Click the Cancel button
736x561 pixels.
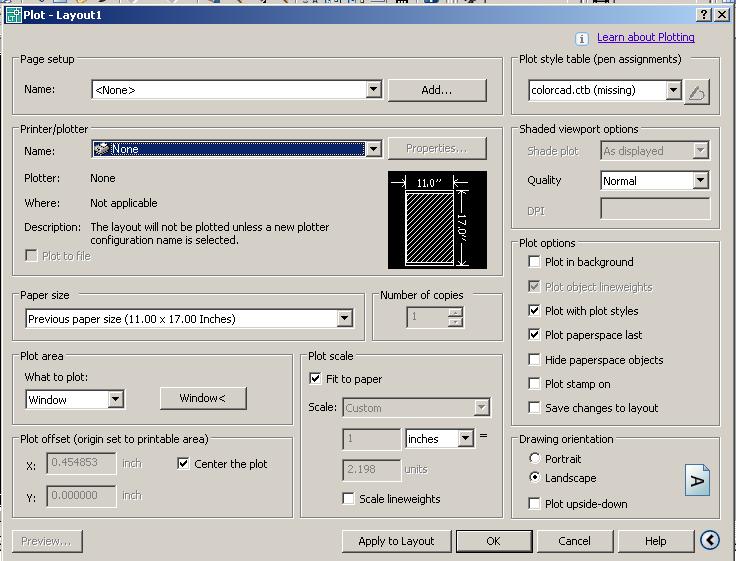pos(575,541)
